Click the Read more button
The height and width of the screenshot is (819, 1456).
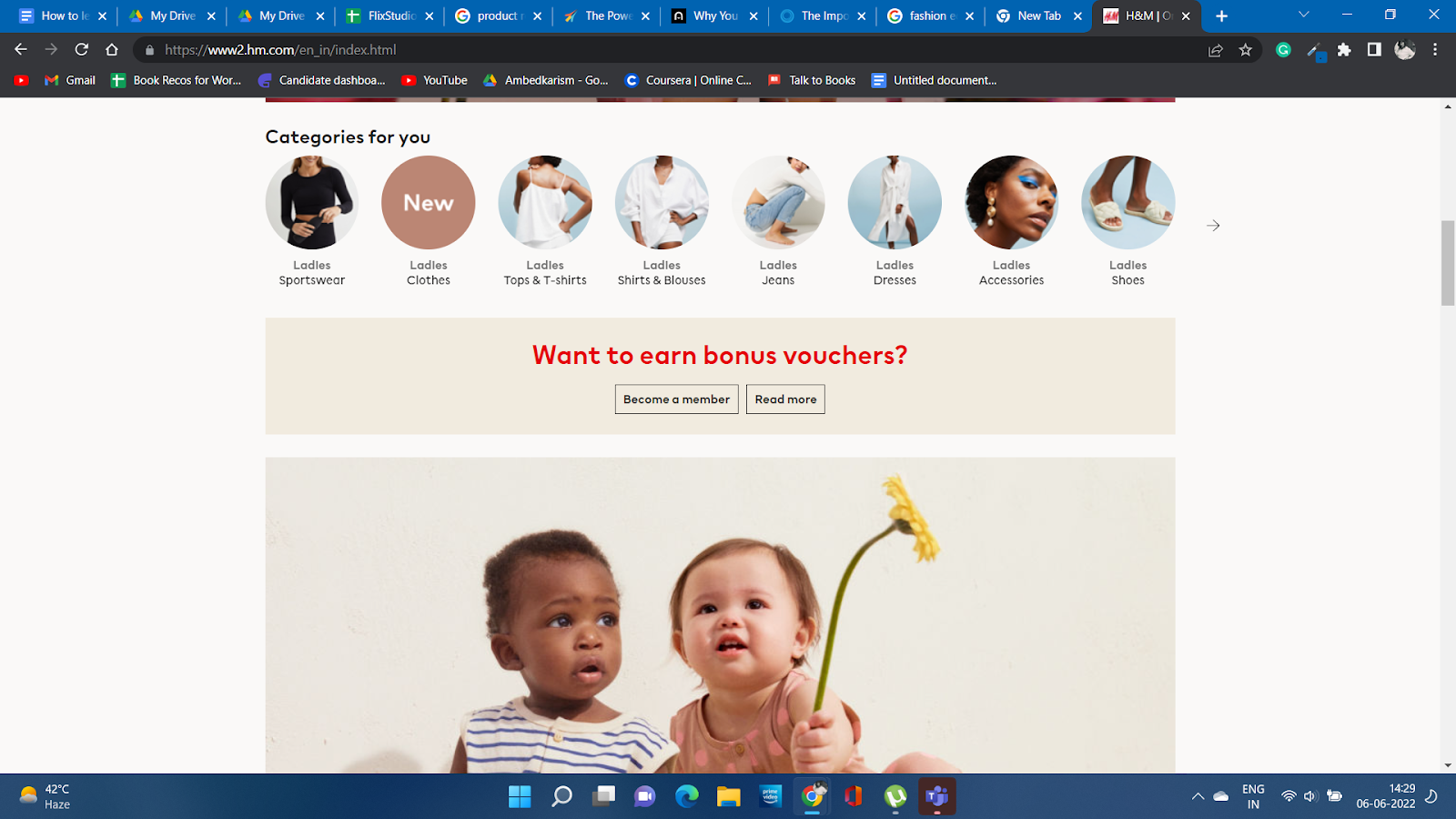click(x=785, y=399)
